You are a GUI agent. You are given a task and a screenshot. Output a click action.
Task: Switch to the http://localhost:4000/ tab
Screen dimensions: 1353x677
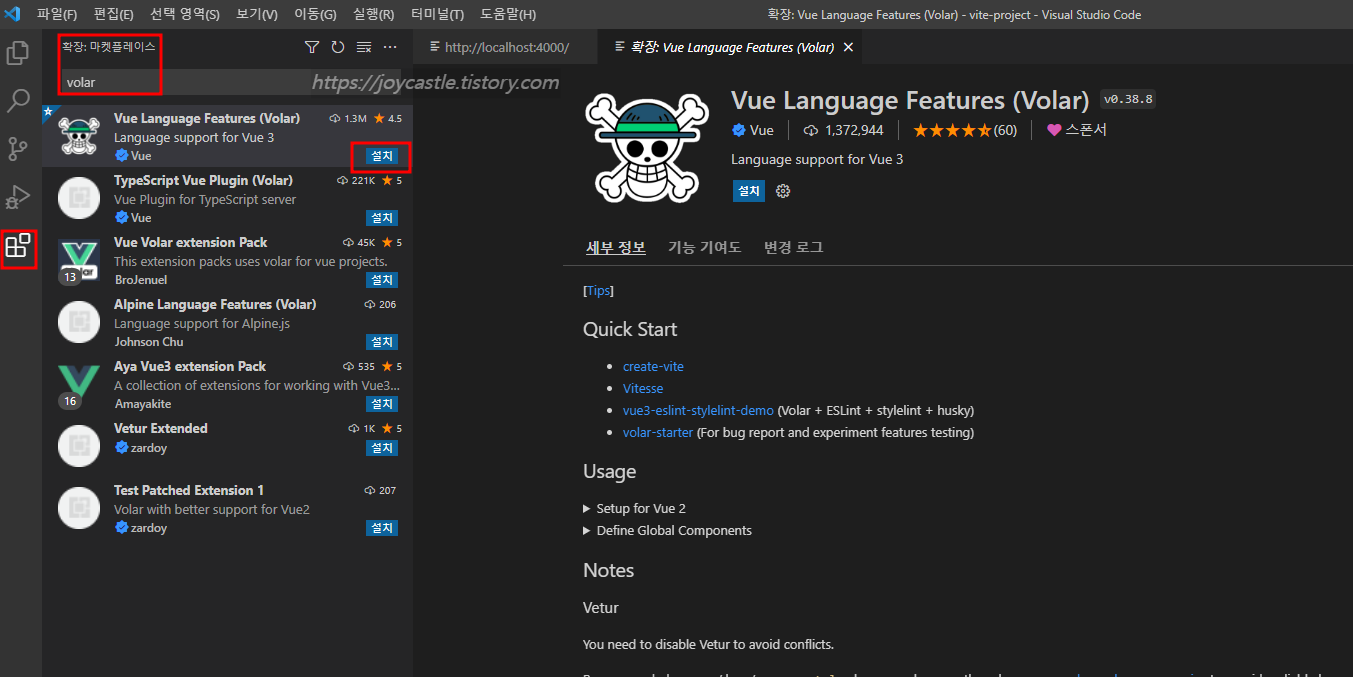506,47
